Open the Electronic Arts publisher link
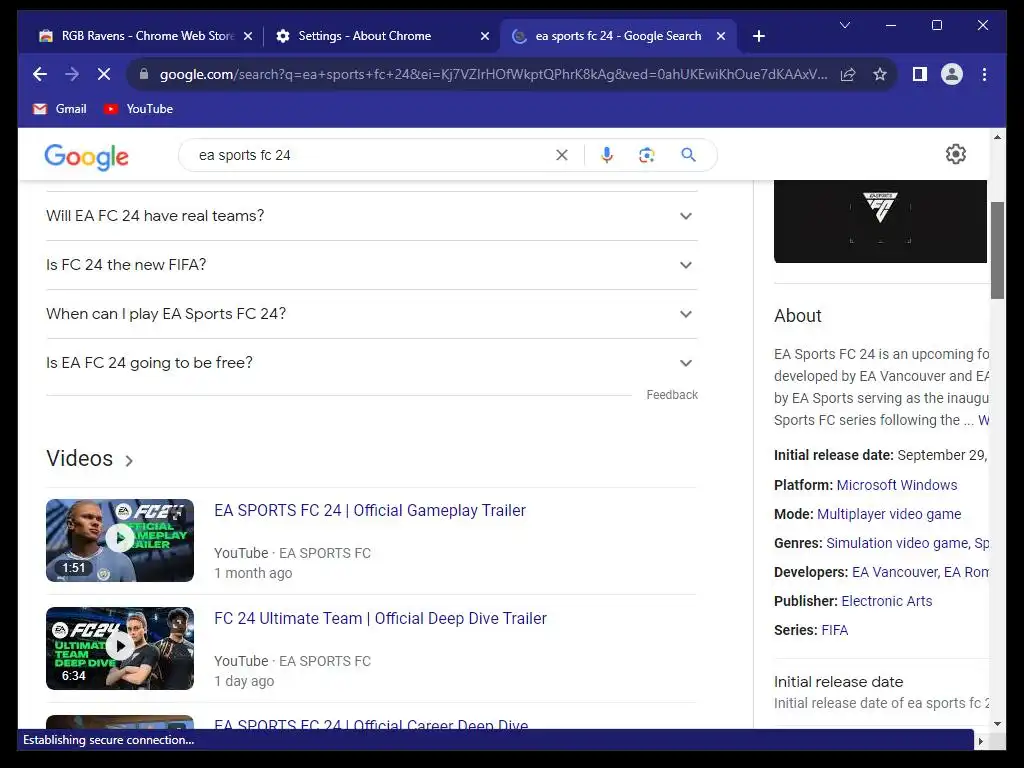 coord(886,601)
